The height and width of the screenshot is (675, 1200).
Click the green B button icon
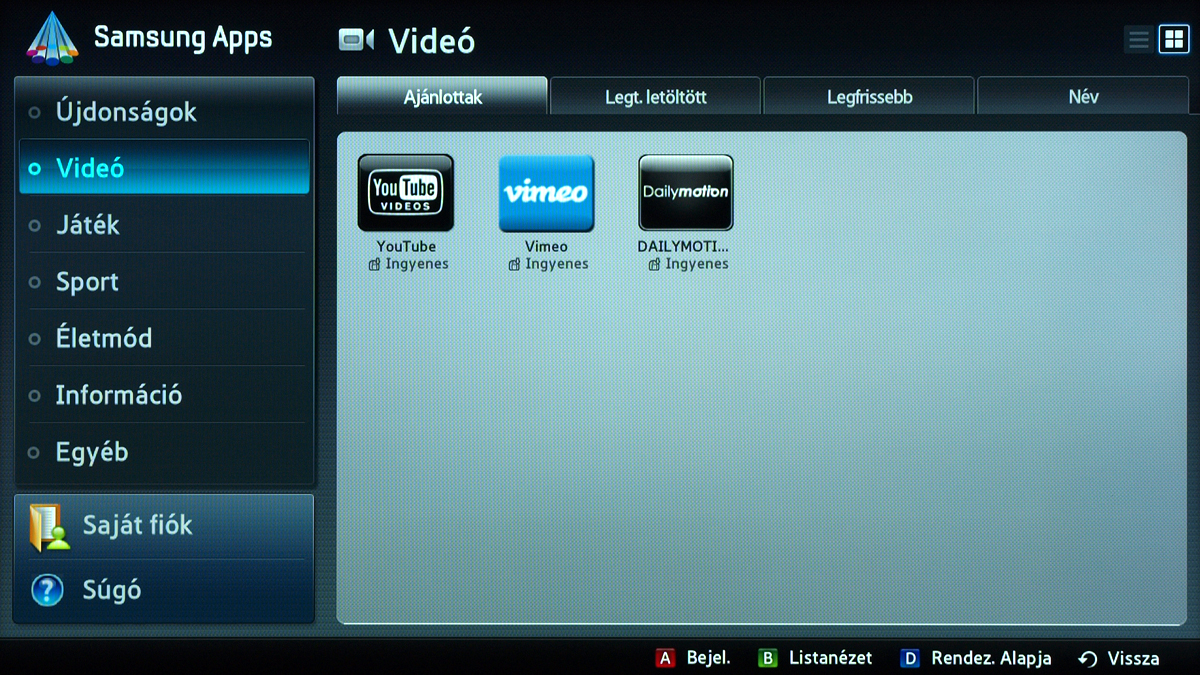(x=767, y=658)
